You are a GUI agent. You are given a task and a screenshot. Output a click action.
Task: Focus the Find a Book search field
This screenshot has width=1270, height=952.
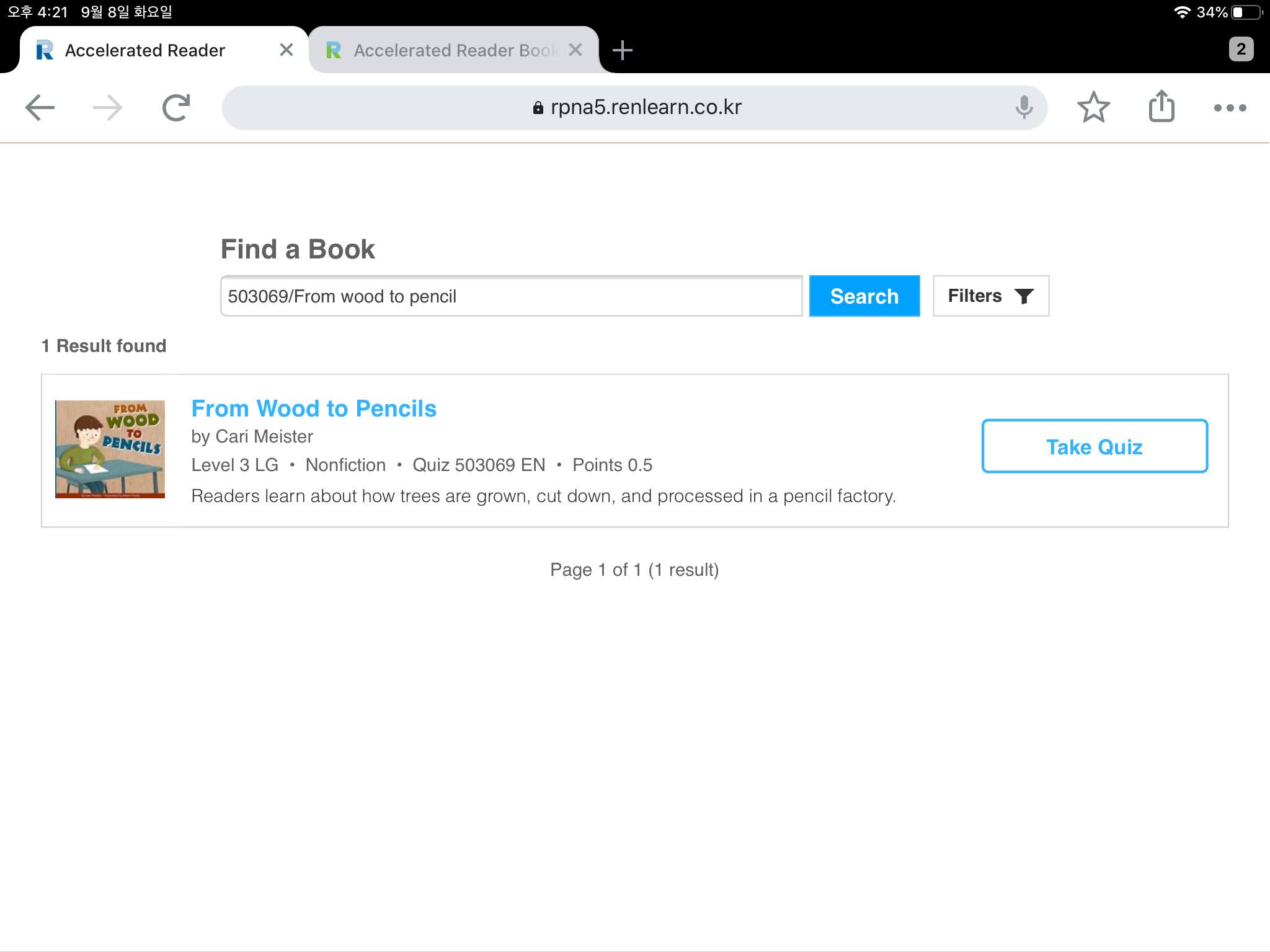(x=511, y=296)
